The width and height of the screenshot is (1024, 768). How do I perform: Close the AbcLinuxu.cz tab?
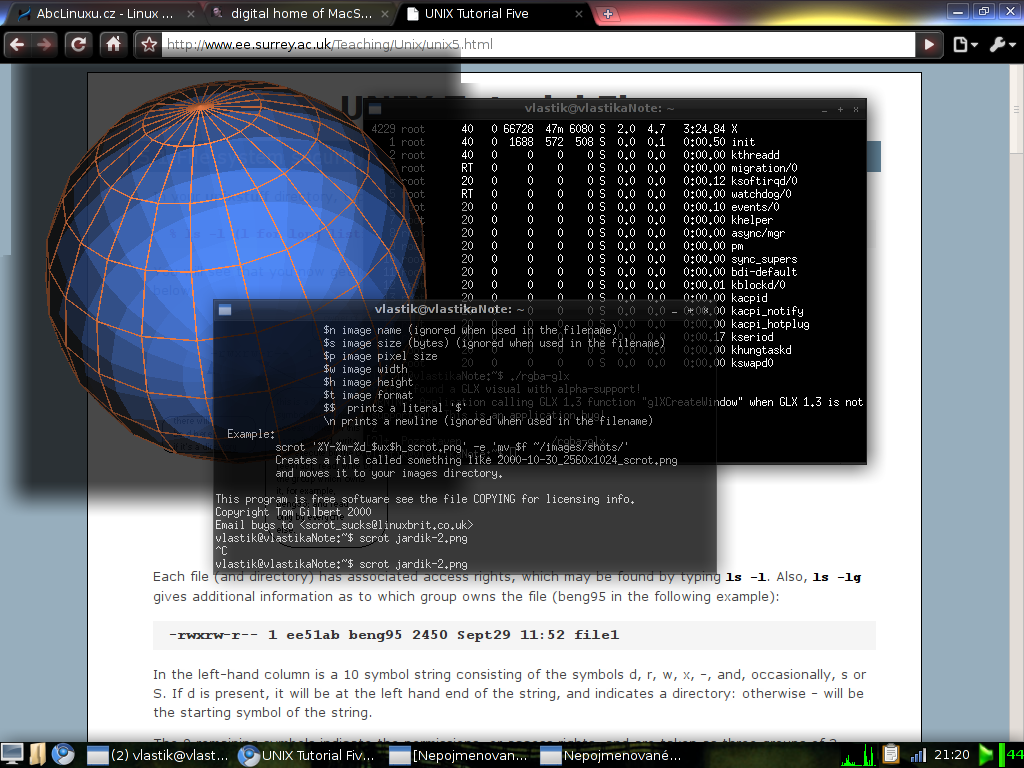pyautogui.click(x=190, y=14)
